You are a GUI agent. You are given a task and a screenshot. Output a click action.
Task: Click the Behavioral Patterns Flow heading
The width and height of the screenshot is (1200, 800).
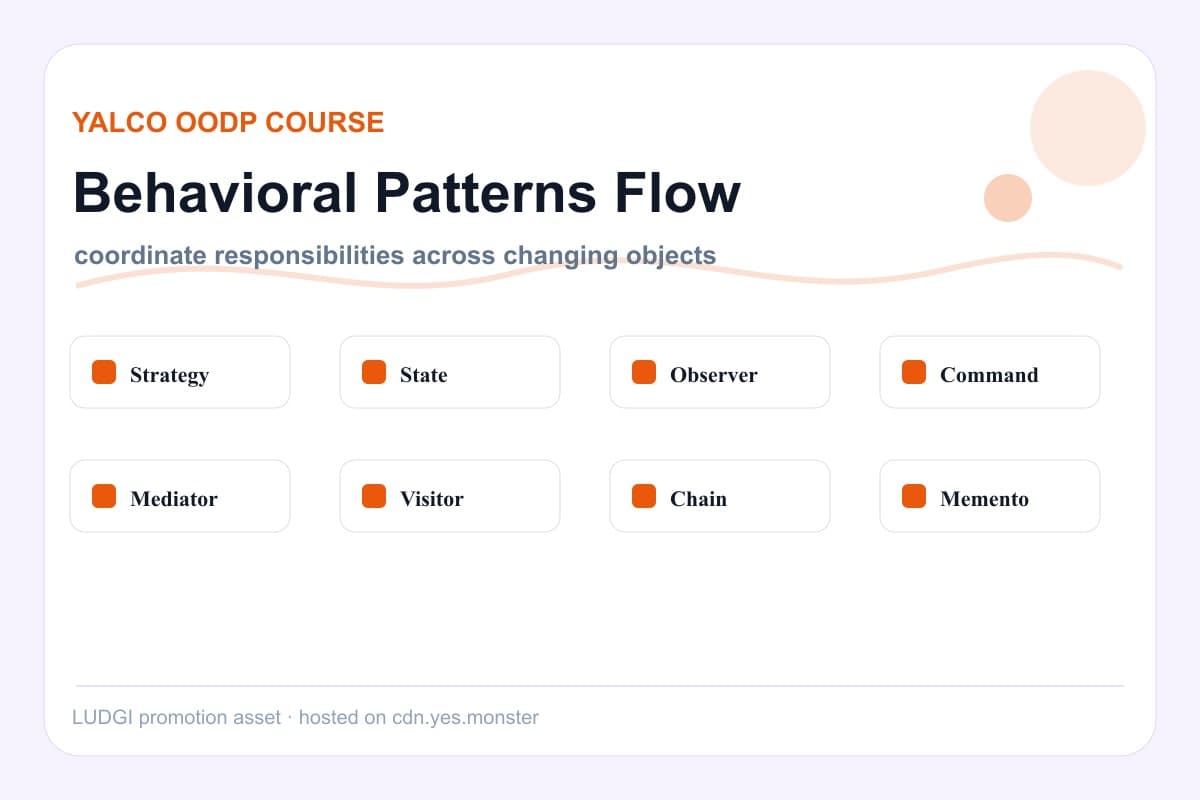pos(407,193)
